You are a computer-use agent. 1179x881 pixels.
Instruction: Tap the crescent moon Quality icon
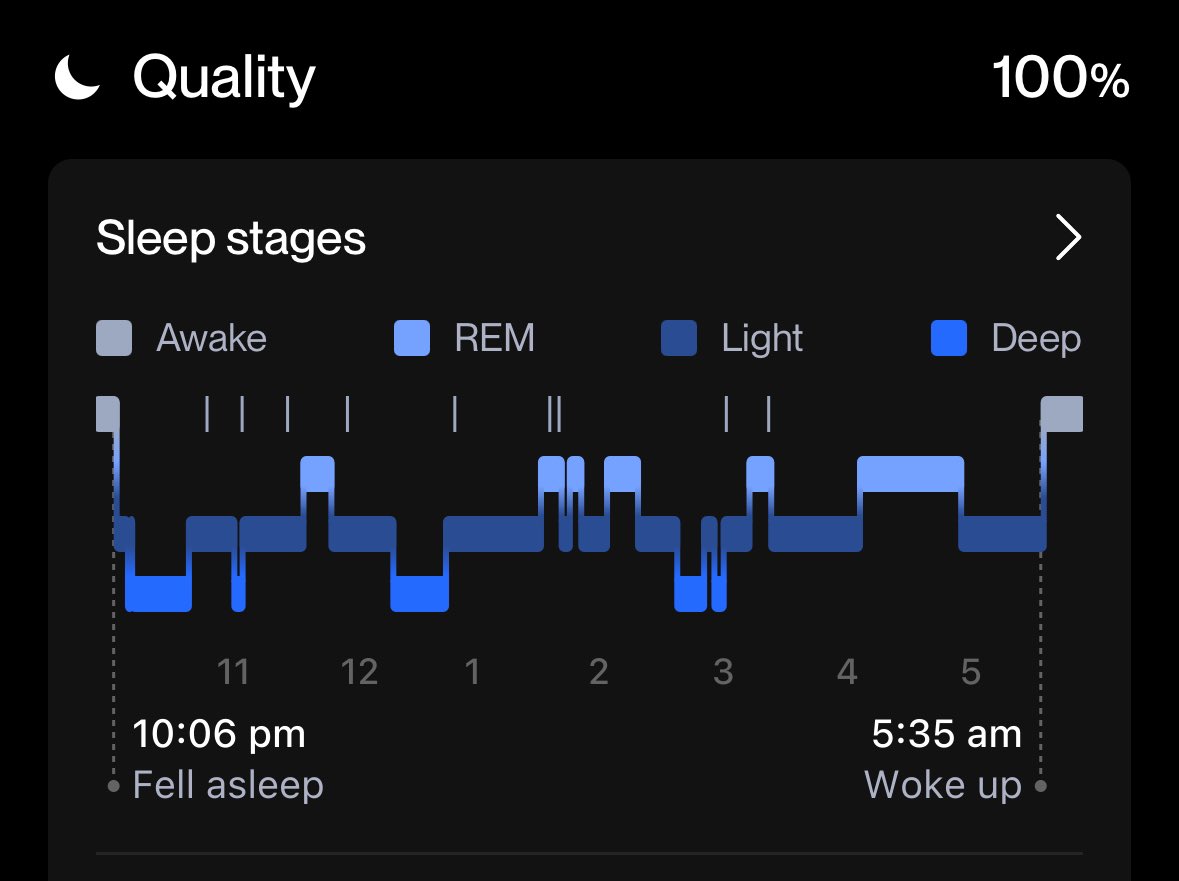tap(77, 77)
